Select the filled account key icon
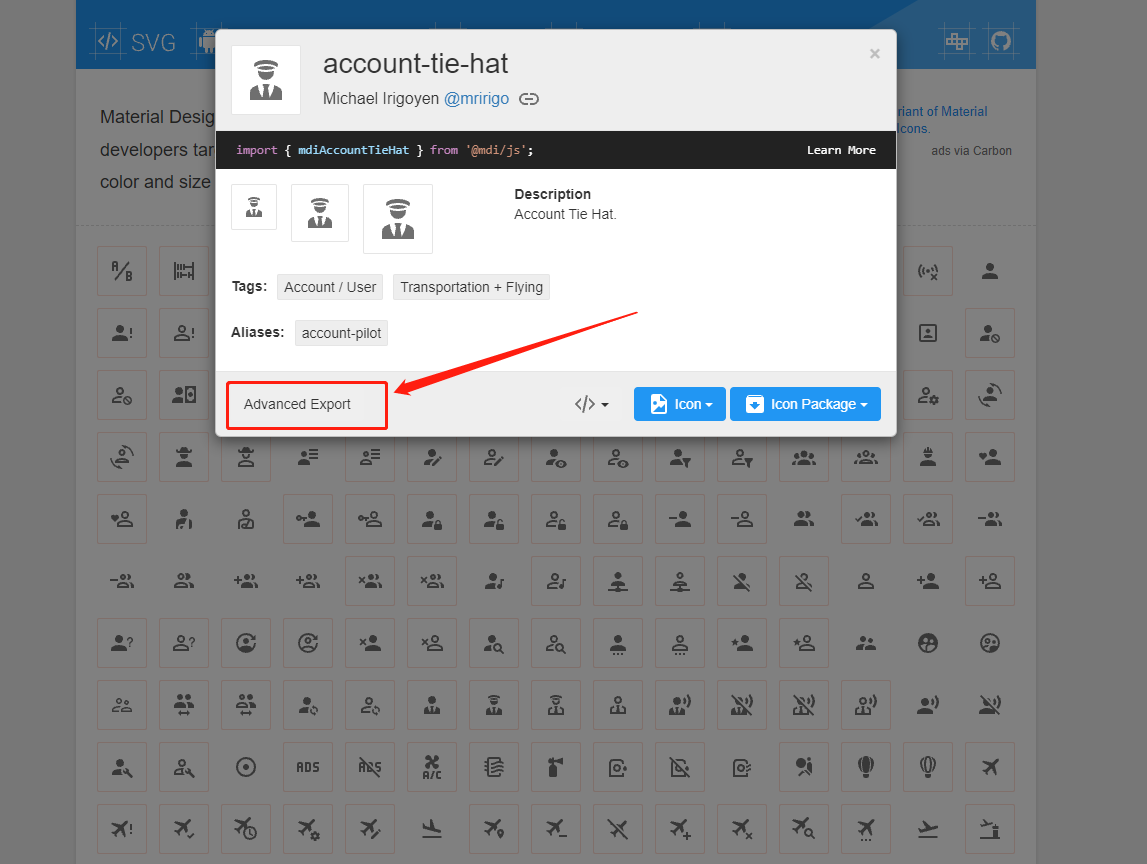The width and height of the screenshot is (1147, 864). point(308,519)
